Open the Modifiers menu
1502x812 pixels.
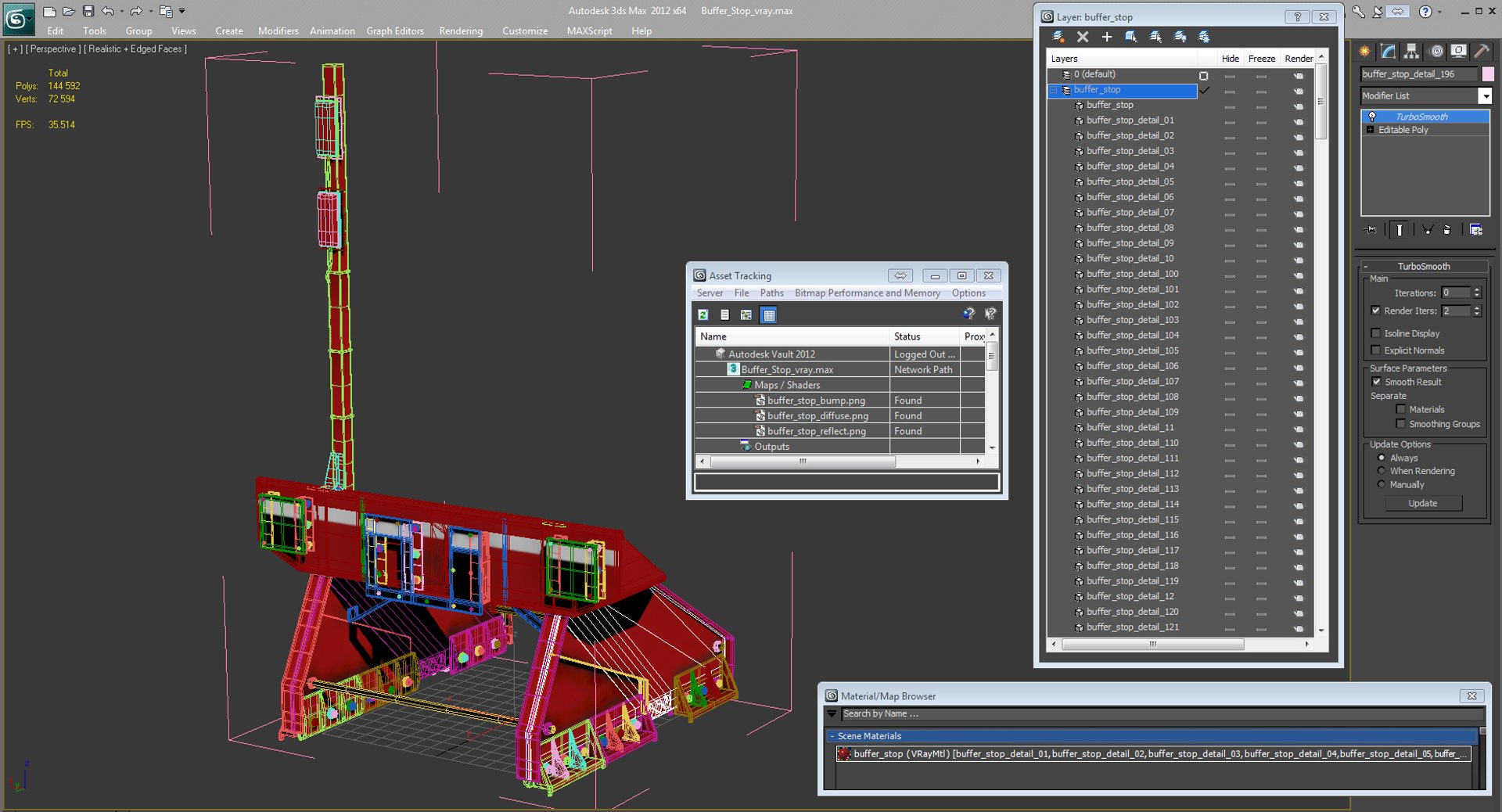(x=278, y=31)
